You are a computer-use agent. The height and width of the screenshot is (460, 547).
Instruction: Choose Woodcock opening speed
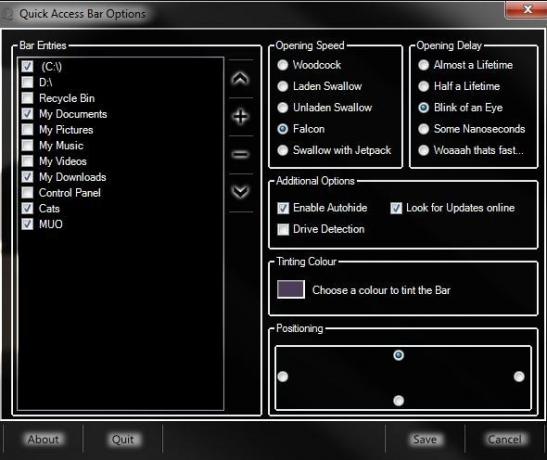[x=283, y=65]
